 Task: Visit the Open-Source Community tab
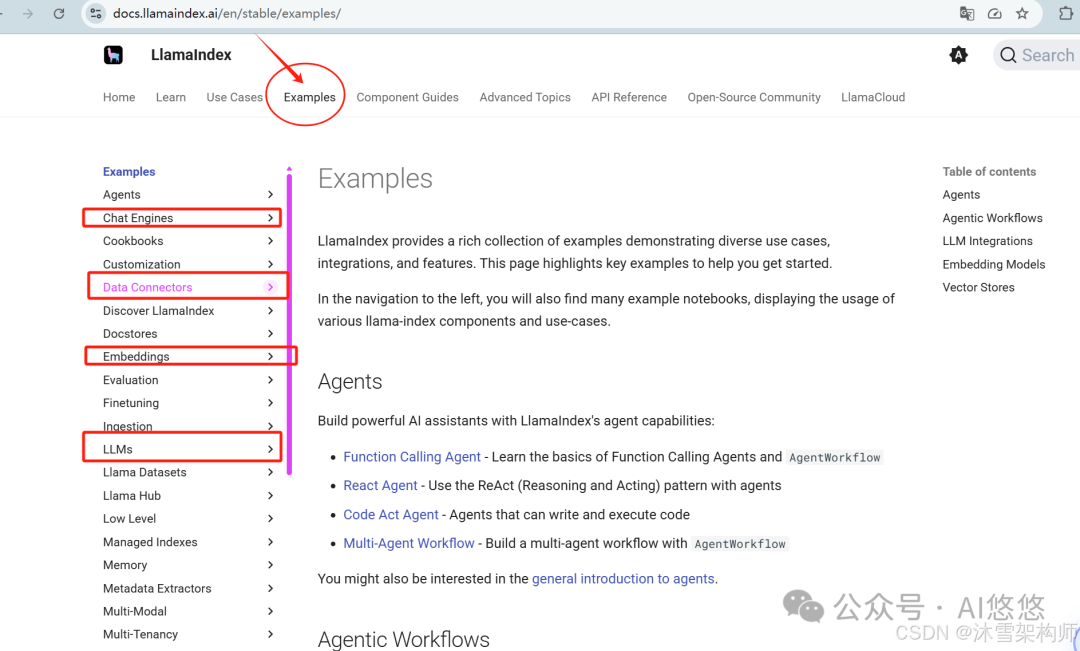(754, 97)
